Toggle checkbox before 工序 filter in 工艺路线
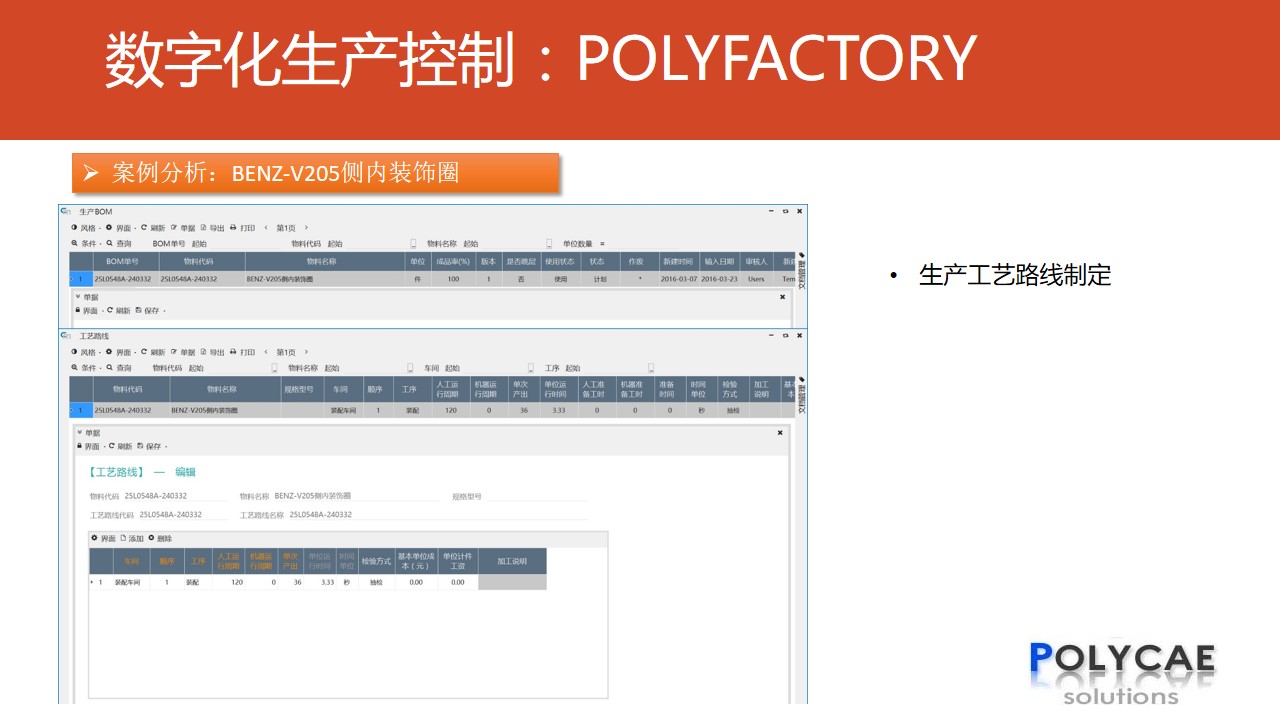 pos(531,368)
